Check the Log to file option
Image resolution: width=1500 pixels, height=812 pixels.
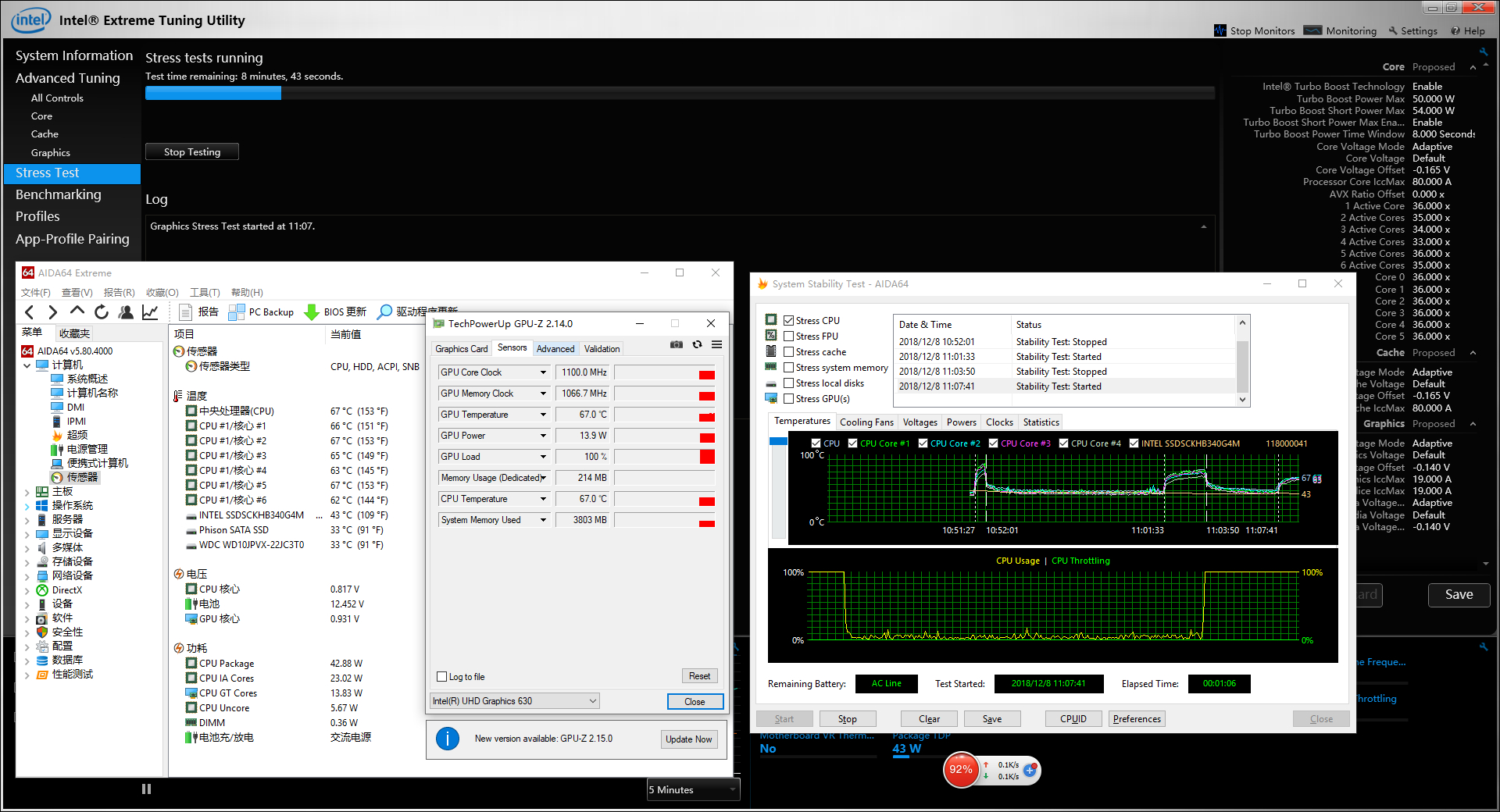tap(442, 677)
